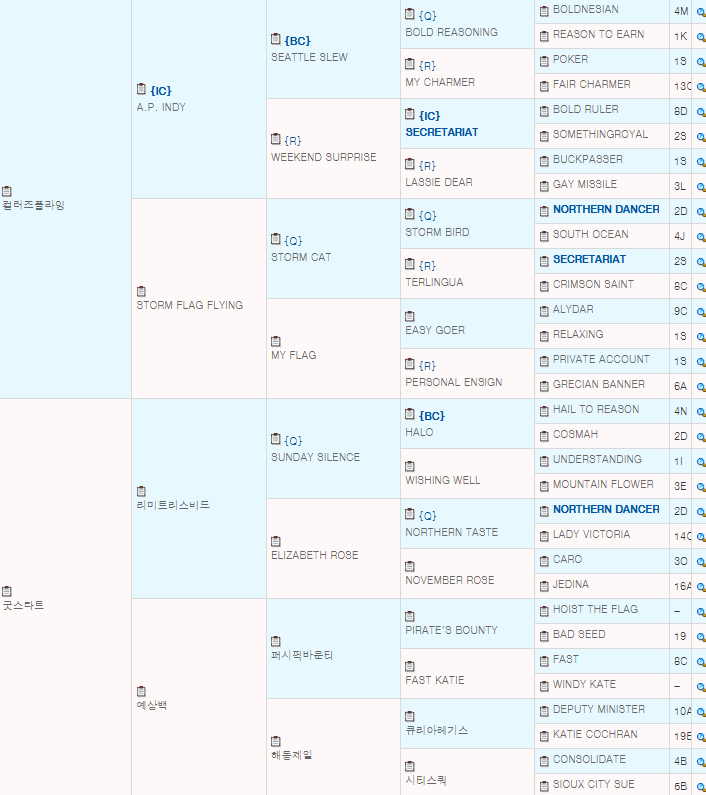Click magnifier icon in COSMAH row
Screen dimensions: 706x795
click(701, 437)
